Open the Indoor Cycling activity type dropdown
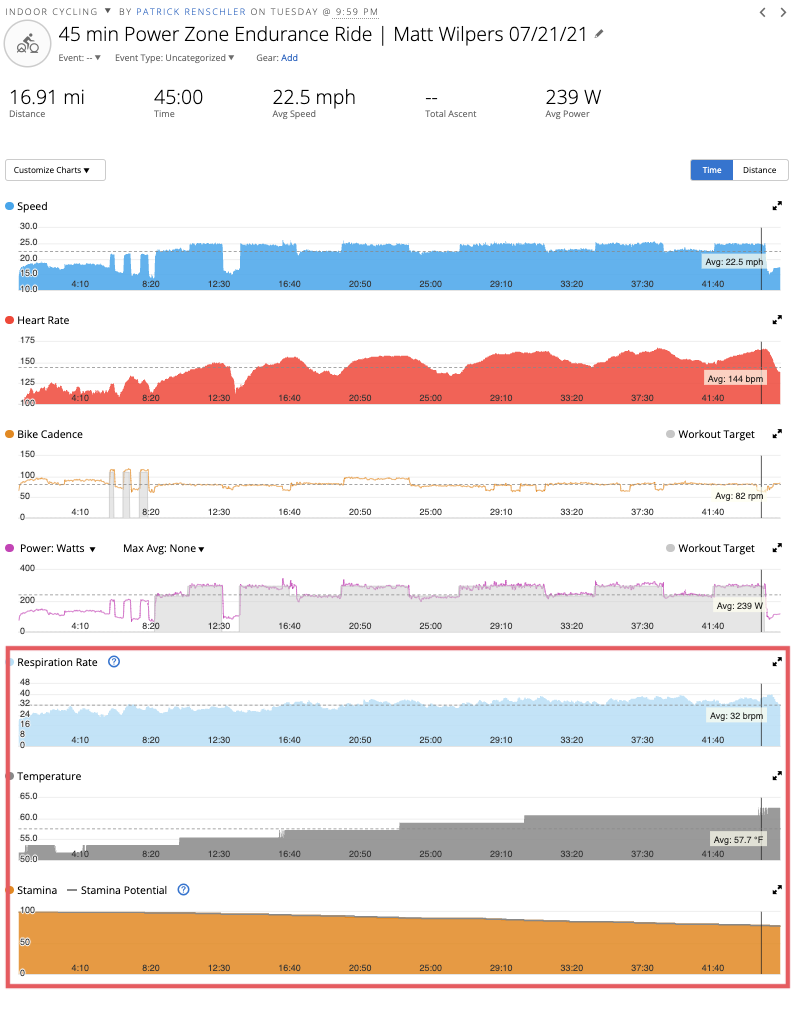This screenshot has width=799, height=1009. [58, 12]
